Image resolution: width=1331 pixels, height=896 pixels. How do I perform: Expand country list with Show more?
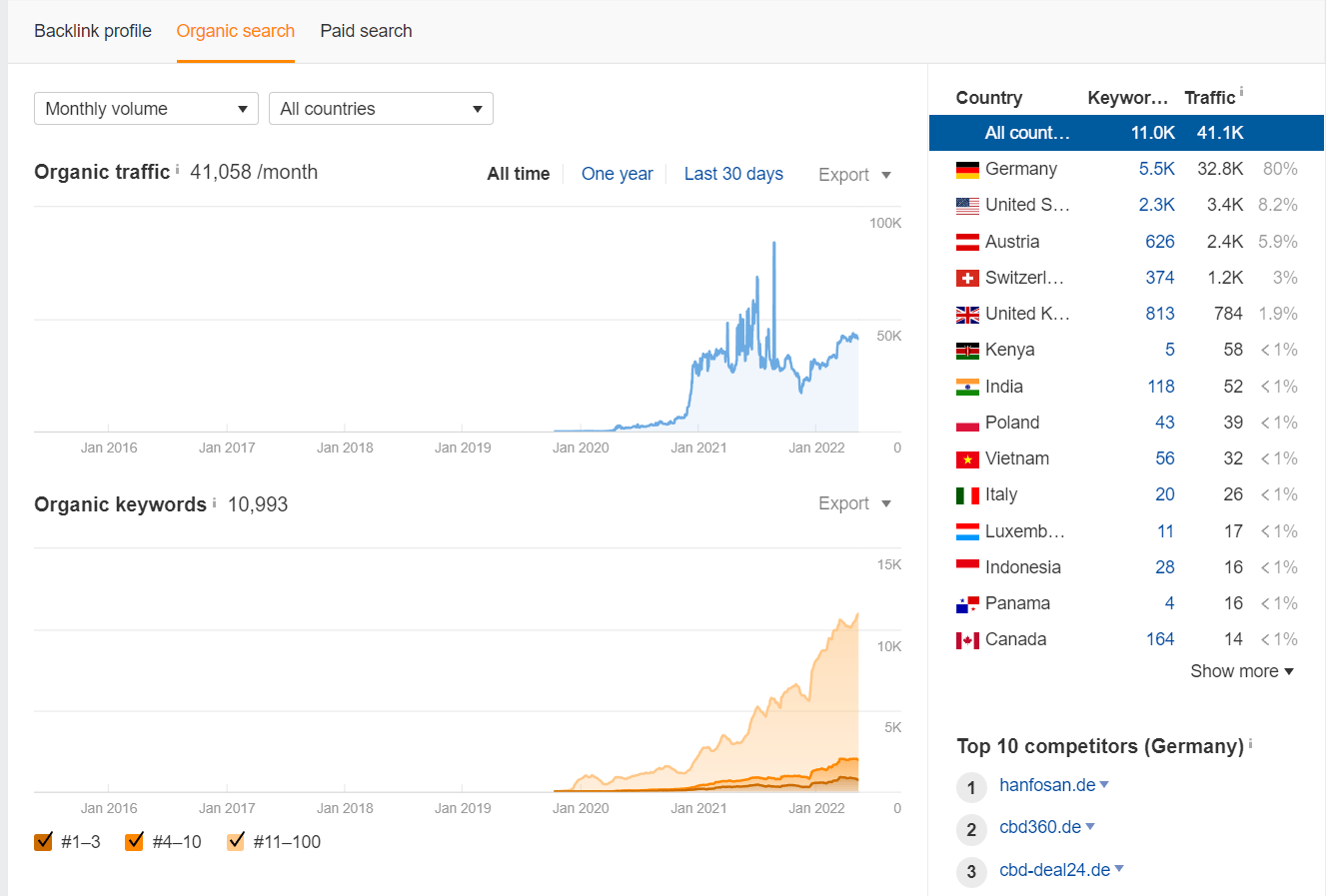1242,671
